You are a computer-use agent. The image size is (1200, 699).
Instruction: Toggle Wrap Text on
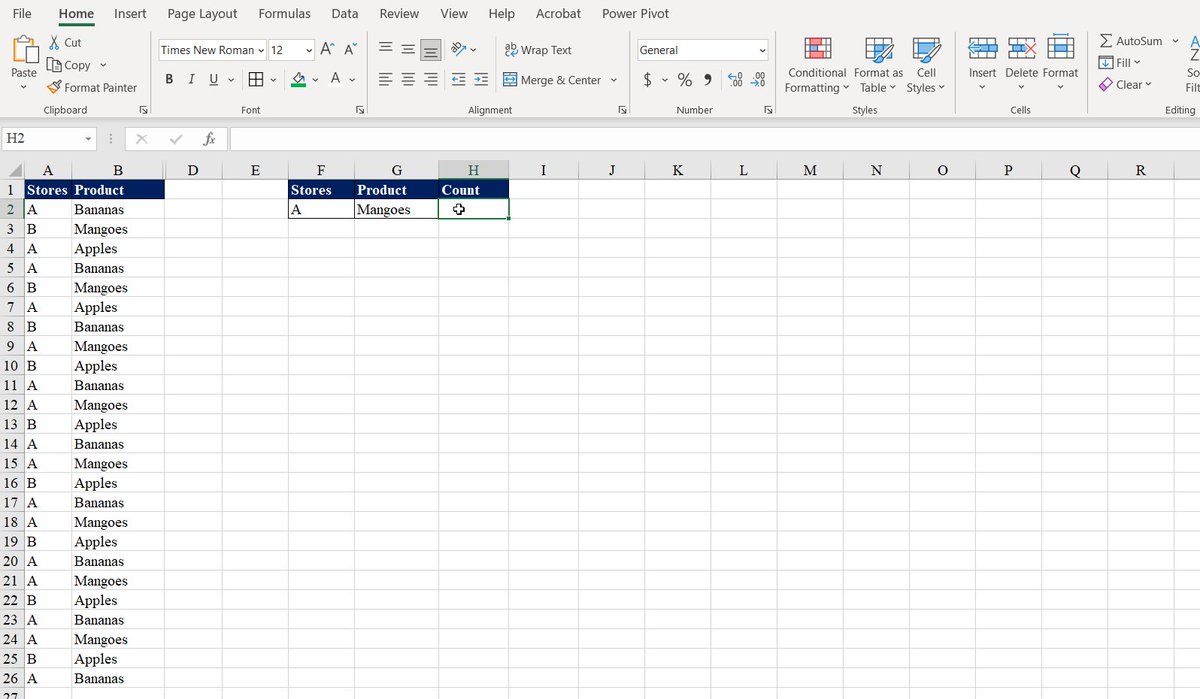point(538,50)
